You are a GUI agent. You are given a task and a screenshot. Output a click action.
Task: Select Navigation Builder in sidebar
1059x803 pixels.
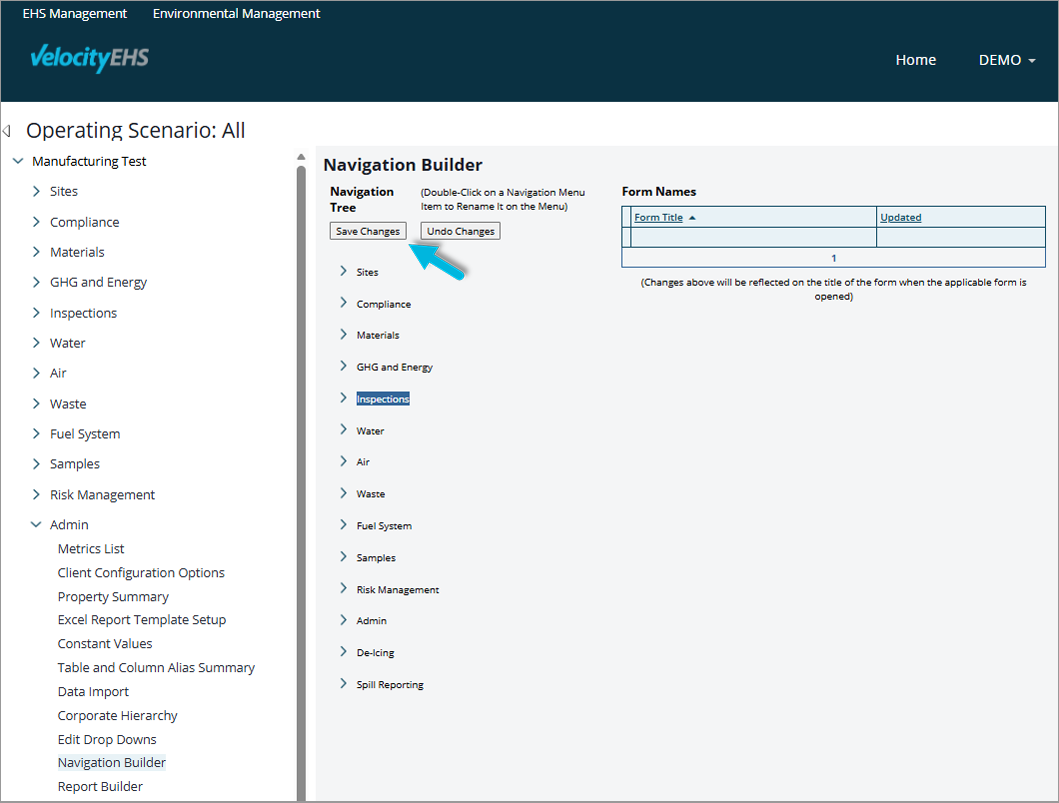[111, 762]
